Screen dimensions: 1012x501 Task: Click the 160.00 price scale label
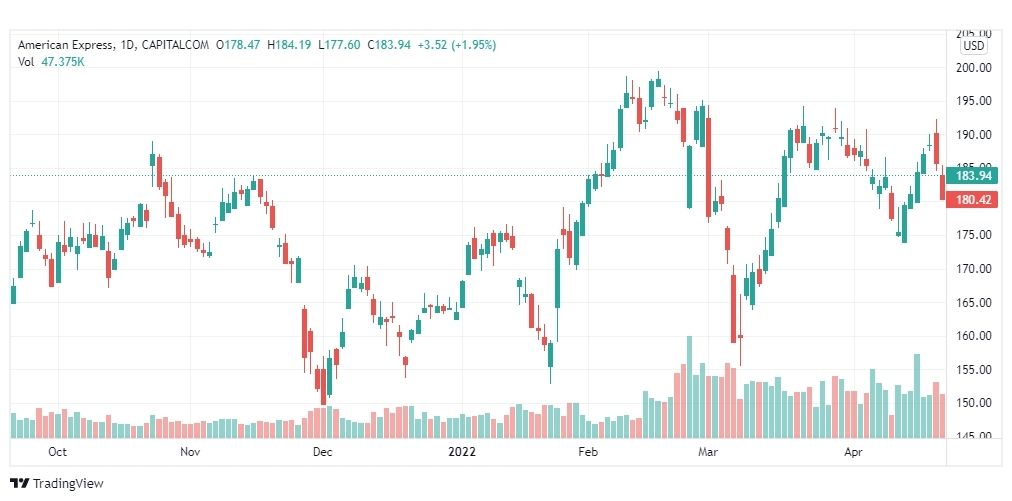click(x=976, y=336)
